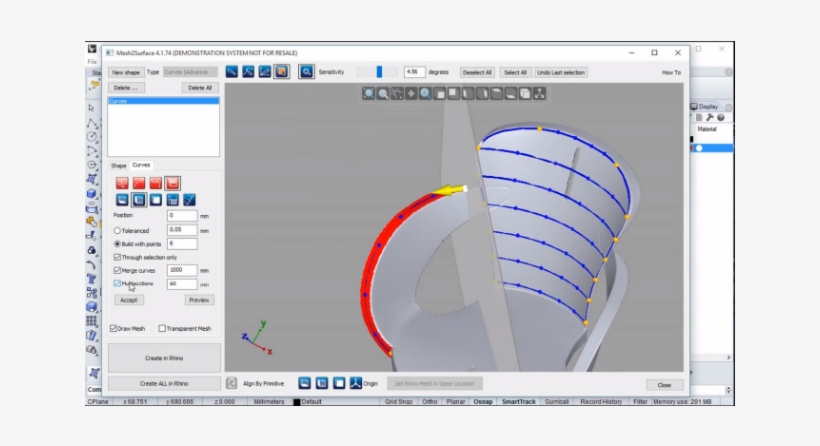This screenshot has height=446, width=820.
Task: Switch to the Shape tab
Action: coord(118,165)
